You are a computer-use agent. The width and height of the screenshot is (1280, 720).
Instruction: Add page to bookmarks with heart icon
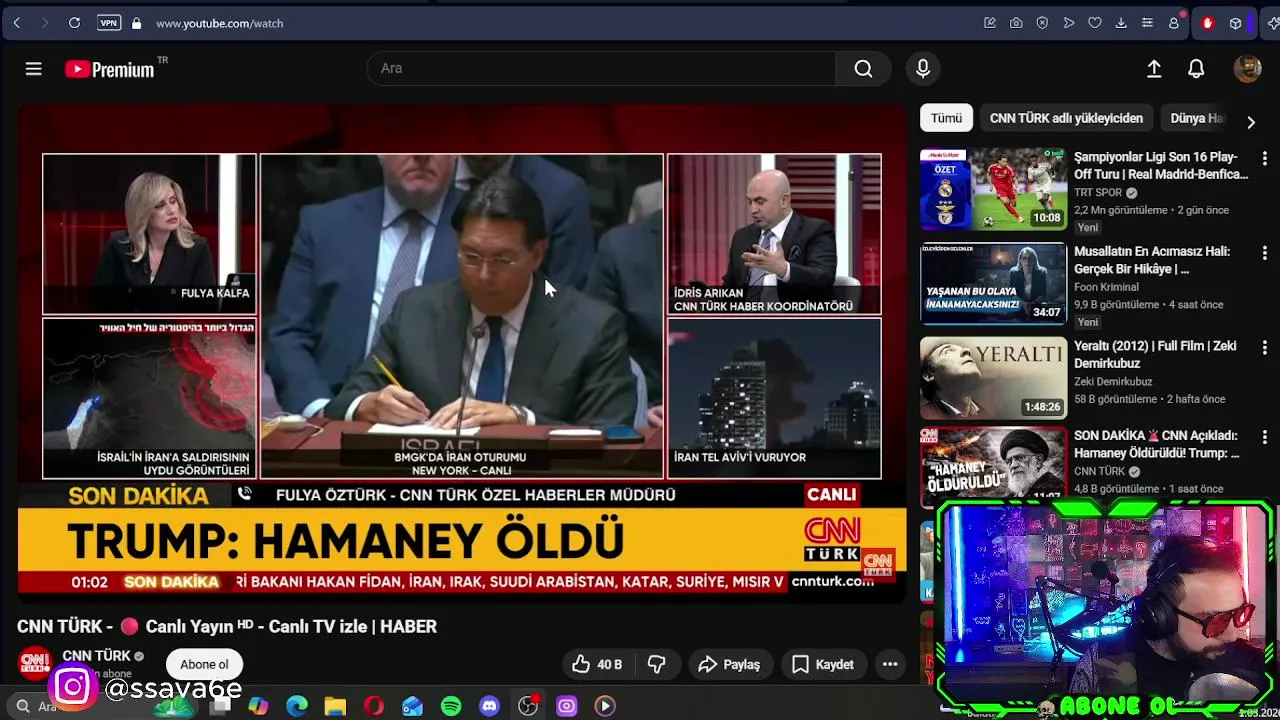pyautogui.click(x=1095, y=23)
